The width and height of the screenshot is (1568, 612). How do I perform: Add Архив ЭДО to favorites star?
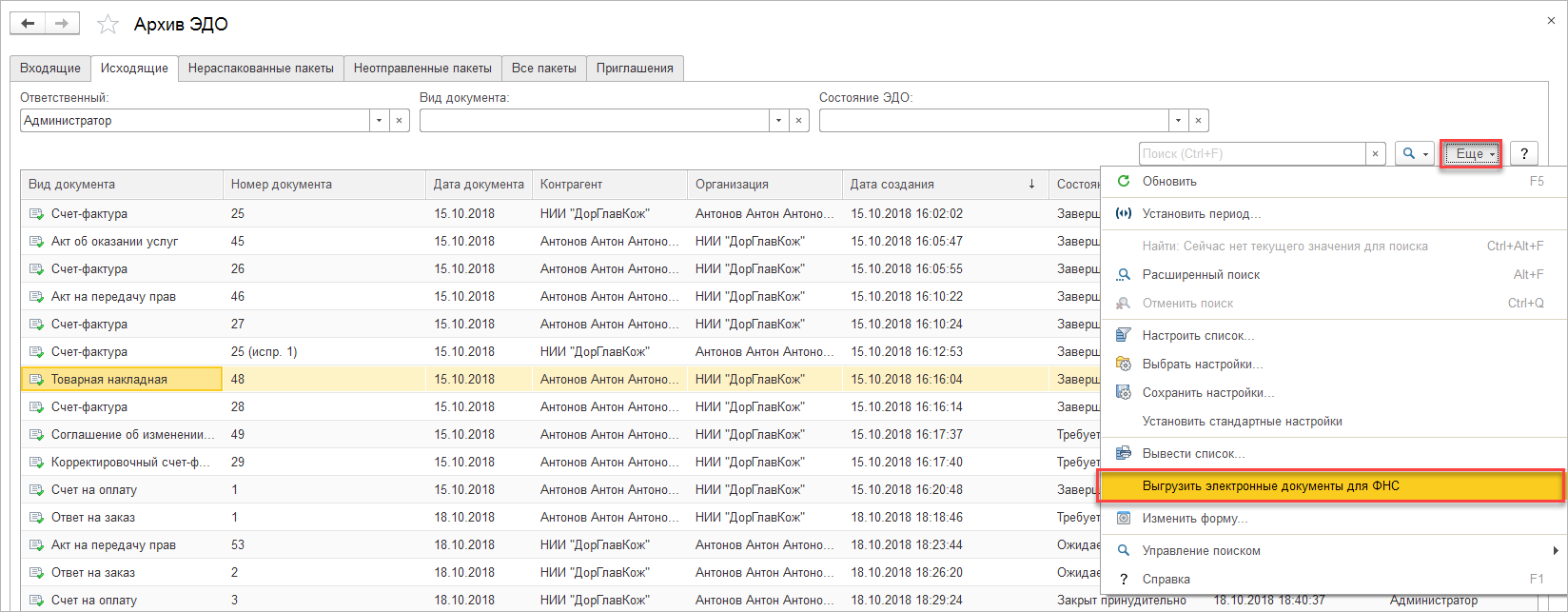pyautogui.click(x=108, y=25)
